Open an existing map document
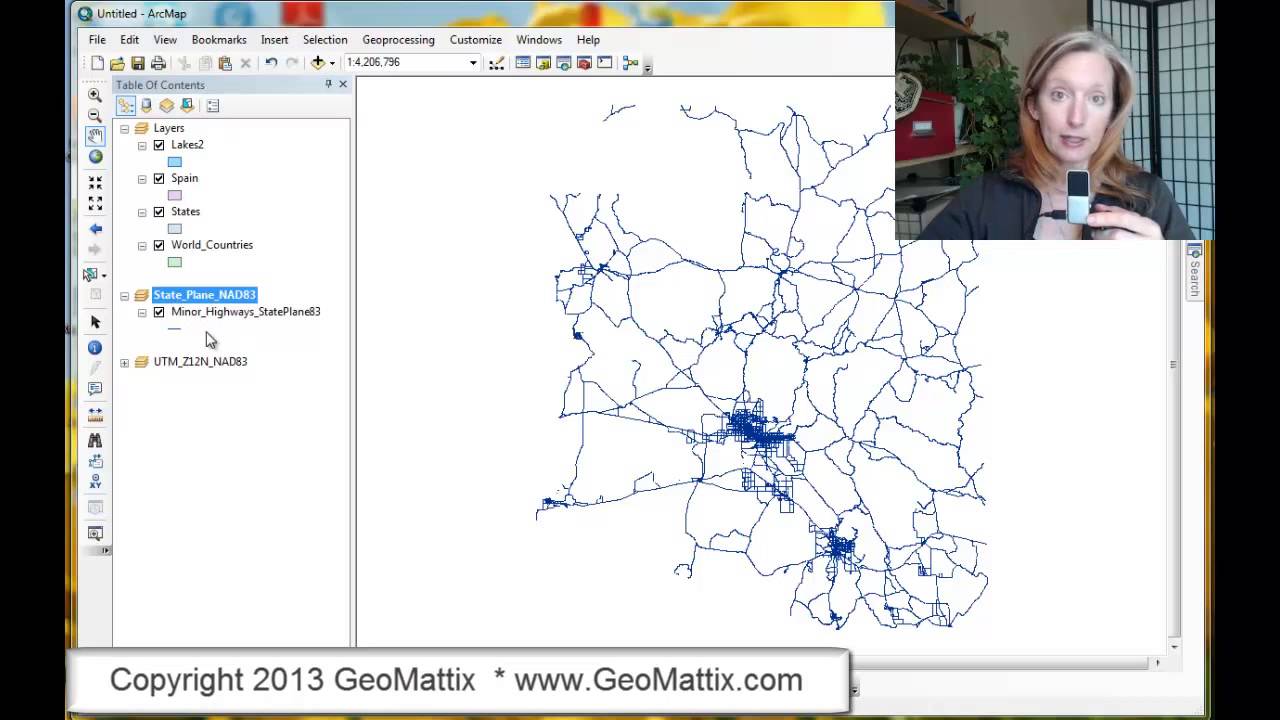Viewport: 1280px width, 720px height. click(x=117, y=63)
